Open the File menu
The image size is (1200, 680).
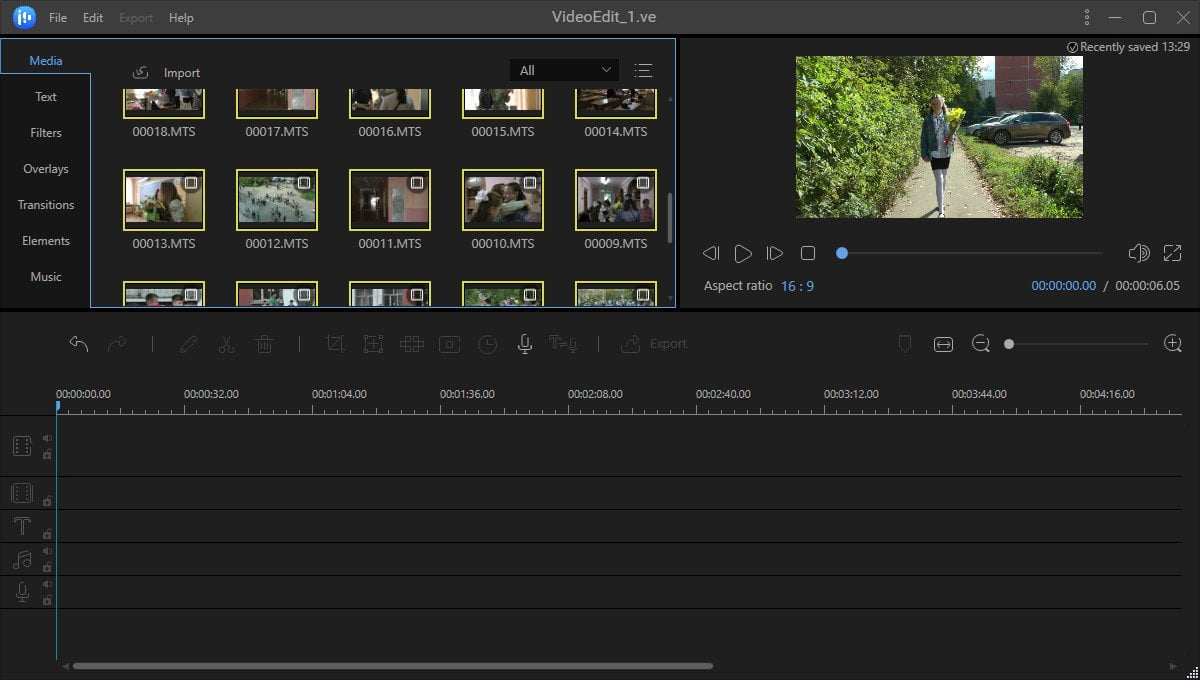[x=58, y=18]
